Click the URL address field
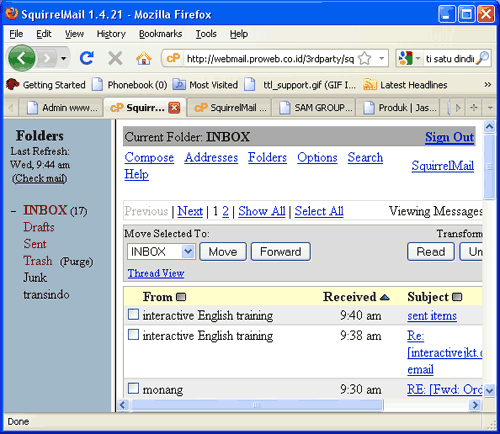Screen dimensions: 500x434 (270, 59)
